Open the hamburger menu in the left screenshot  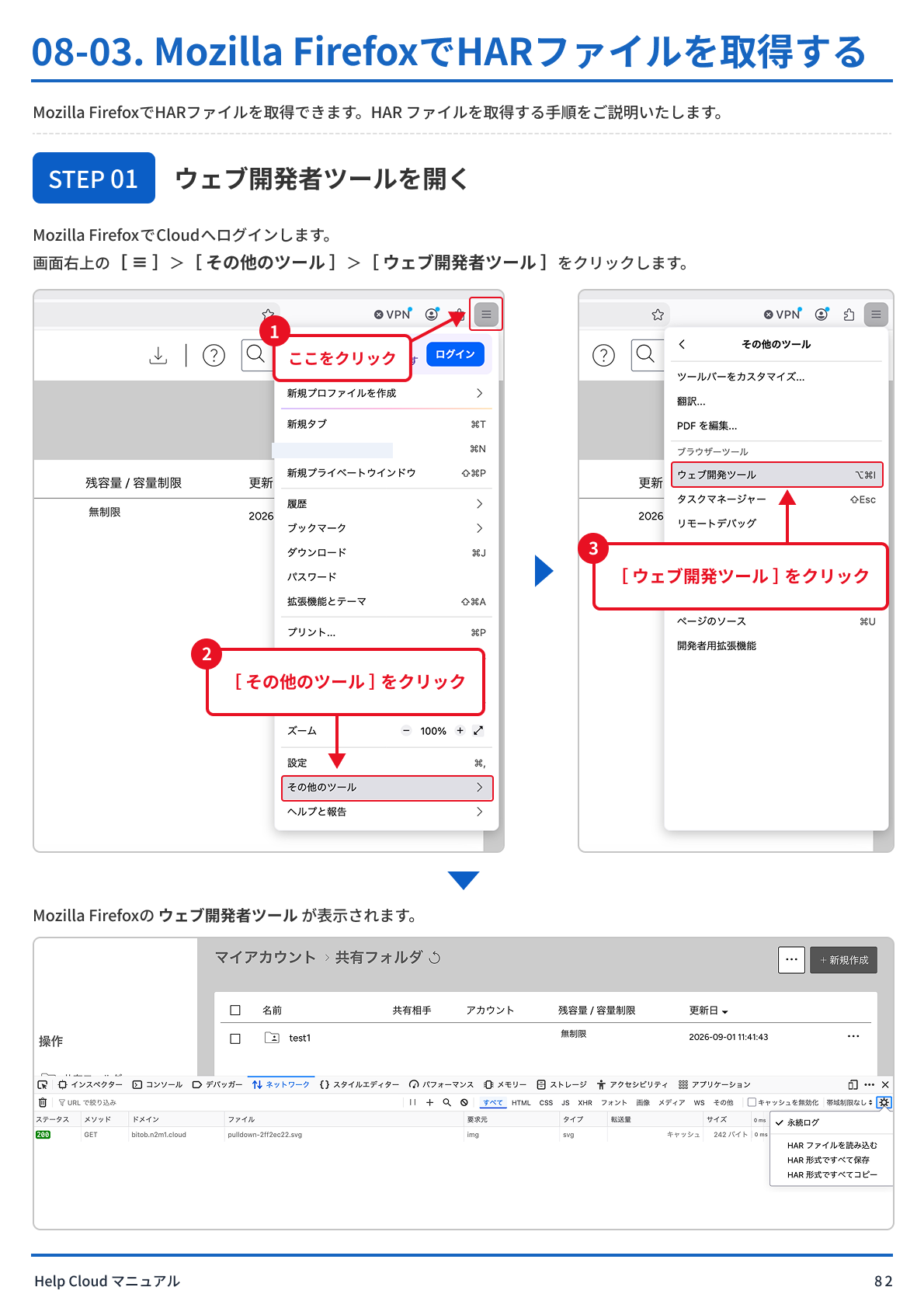click(x=486, y=314)
